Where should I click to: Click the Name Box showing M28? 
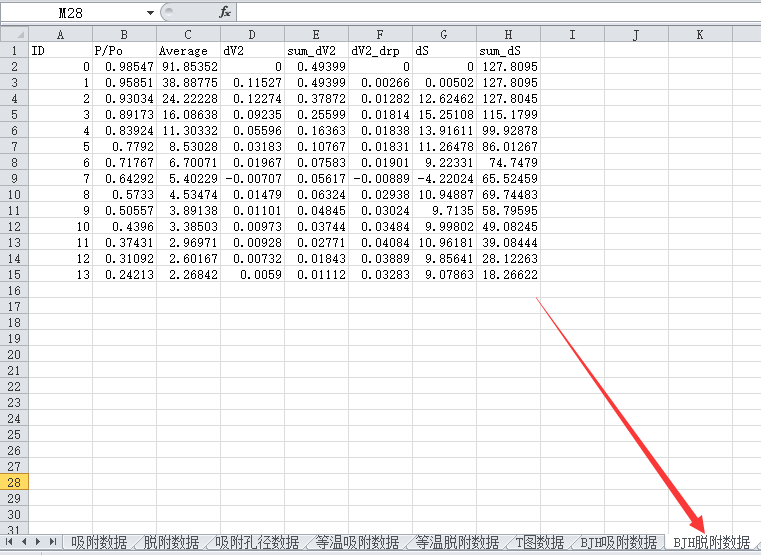(x=71, y=13)
